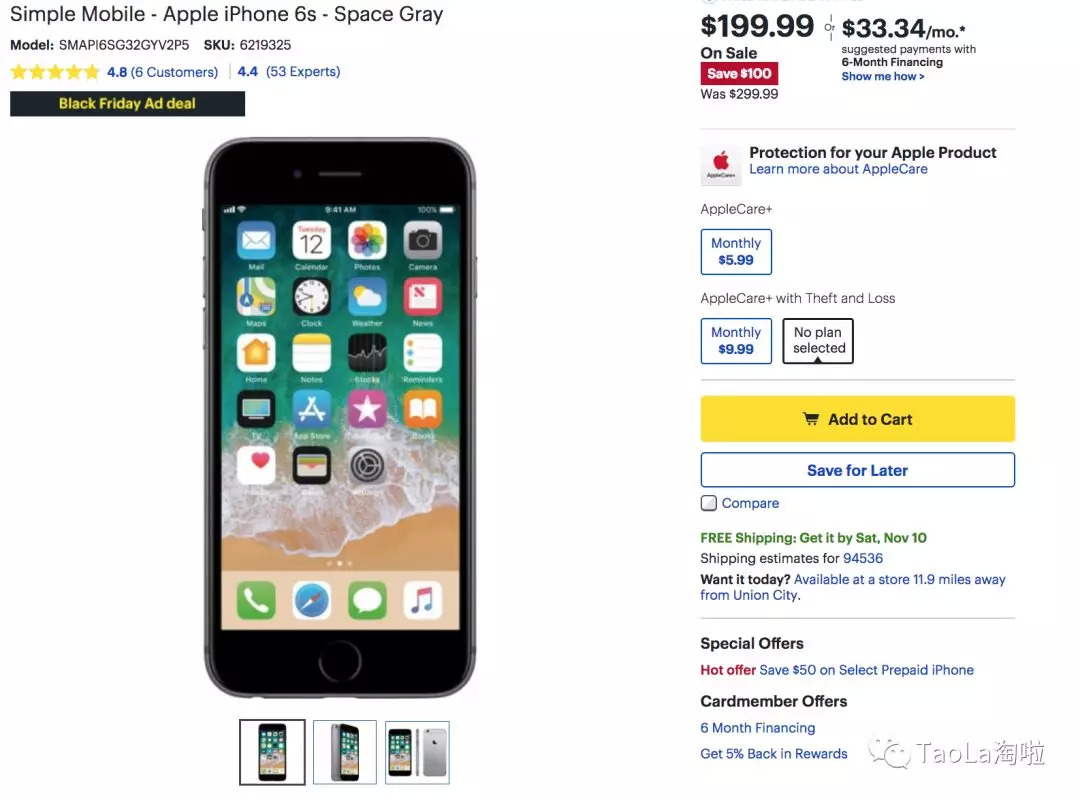Click the Camera app icon on phone image
The image size is (1080, 800).
422,241
